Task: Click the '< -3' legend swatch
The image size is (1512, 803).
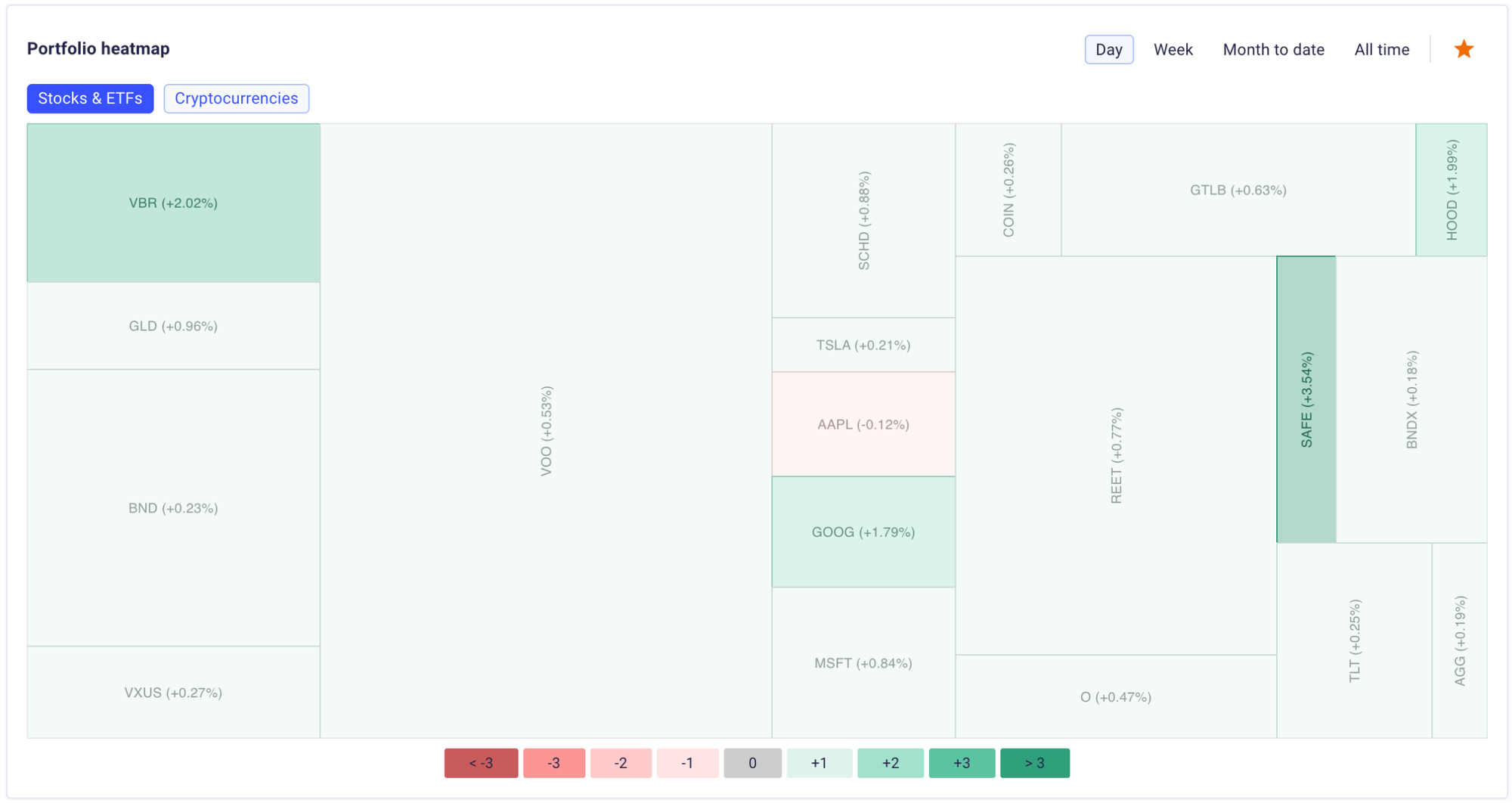Action: pyautogui.click(x=481, y=763)
